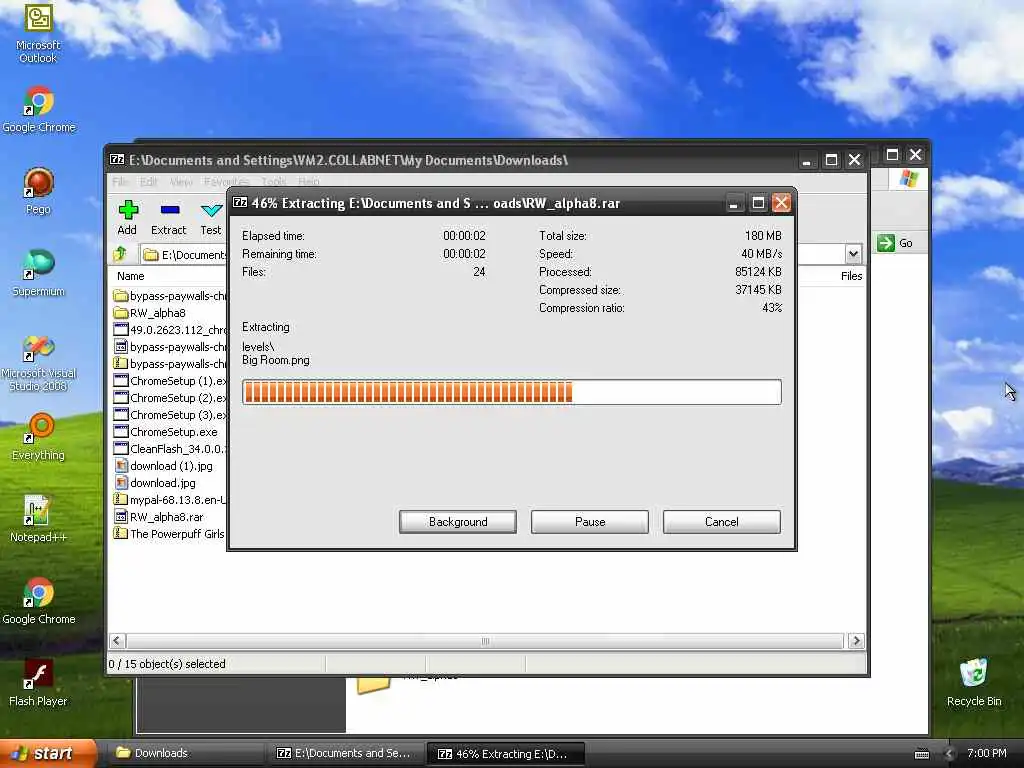This screenshot has width=1024, height=768.
Task: Open Supermium desktop shortcut
Action: [38, 274]
